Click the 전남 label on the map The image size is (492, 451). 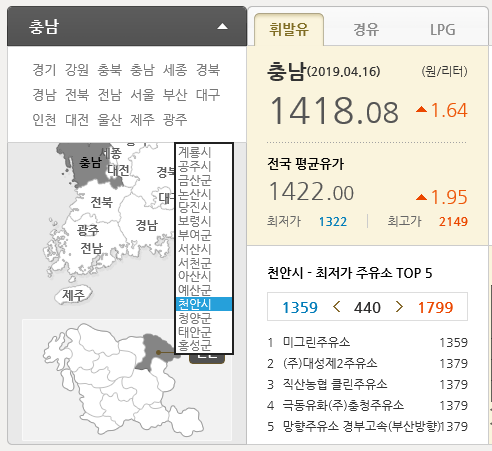[x=91, y=248]
